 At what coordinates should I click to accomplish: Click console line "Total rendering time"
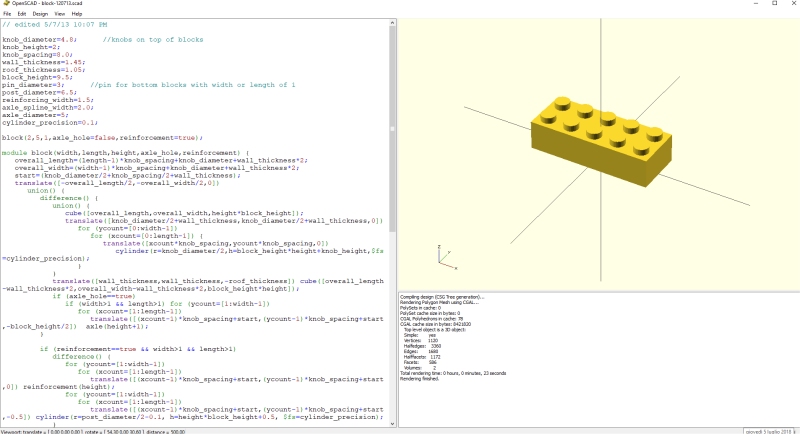[453, 373]
